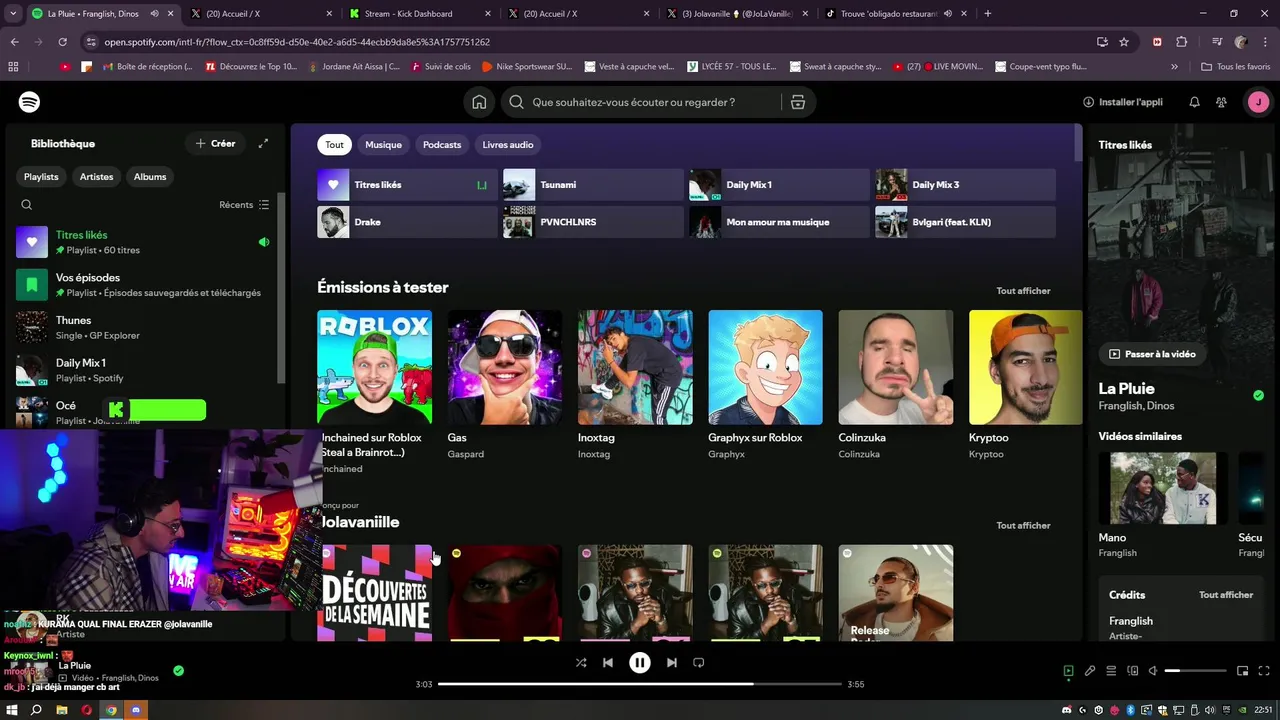Skip to the previous track
The height and width of the screenshot is (720, 1280).
[x=608, y=662]
